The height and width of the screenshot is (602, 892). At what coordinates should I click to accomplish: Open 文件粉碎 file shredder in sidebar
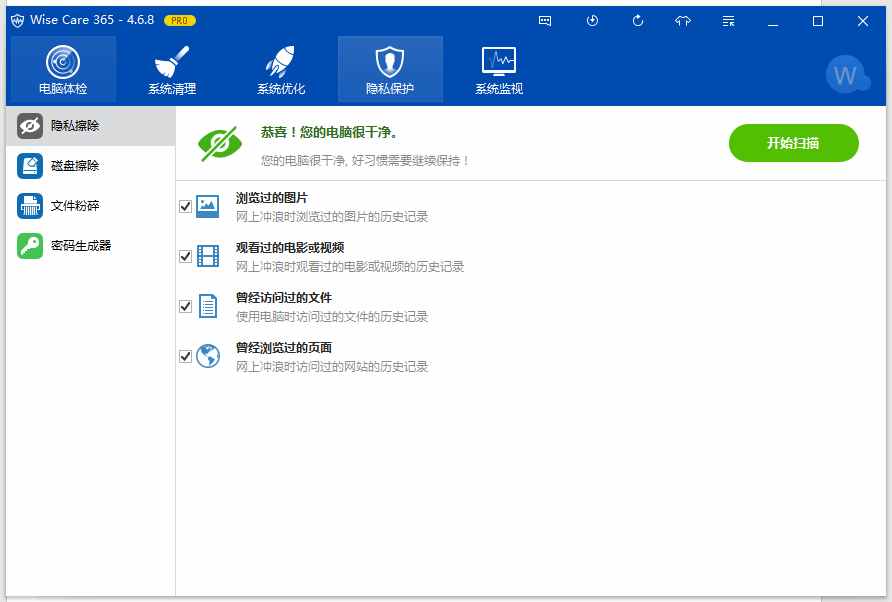click(x=90, y=206)
